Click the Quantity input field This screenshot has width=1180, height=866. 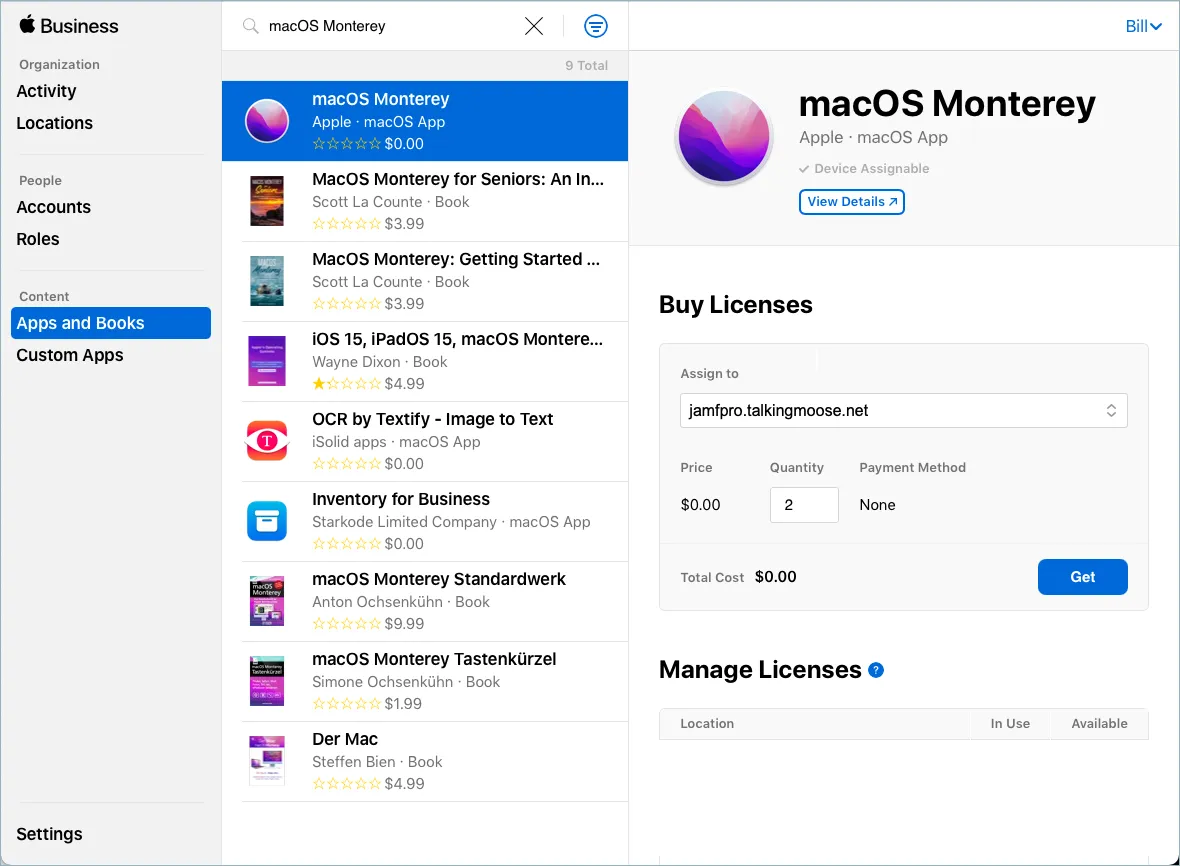[804, 505]
